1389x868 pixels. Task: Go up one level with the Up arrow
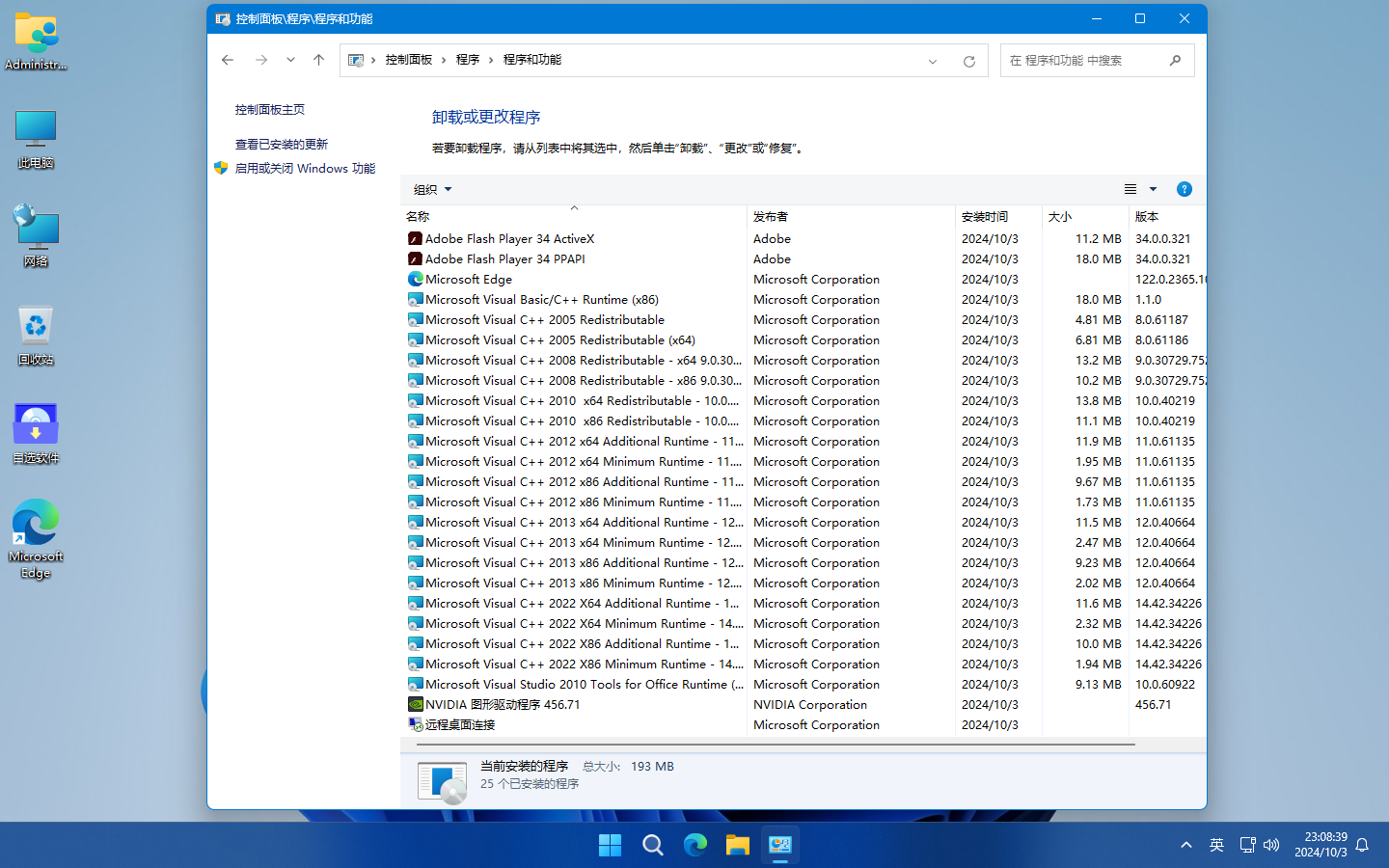click(318, 60)
